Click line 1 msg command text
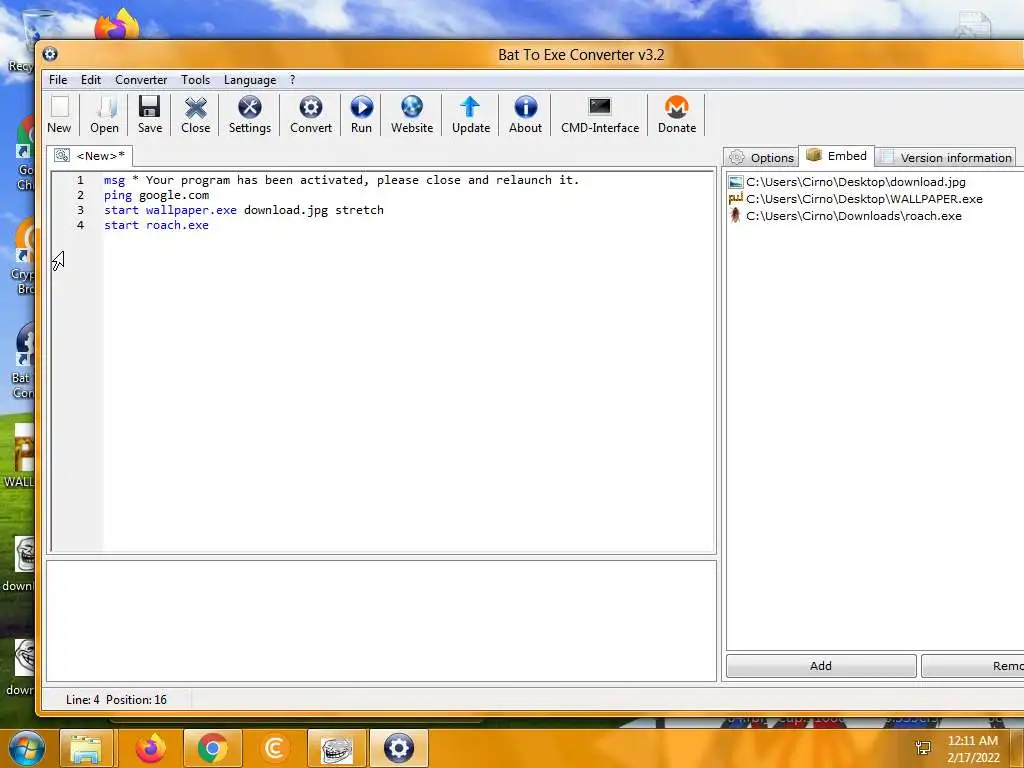Screen dimensions: 1024x768 point(342,180)
